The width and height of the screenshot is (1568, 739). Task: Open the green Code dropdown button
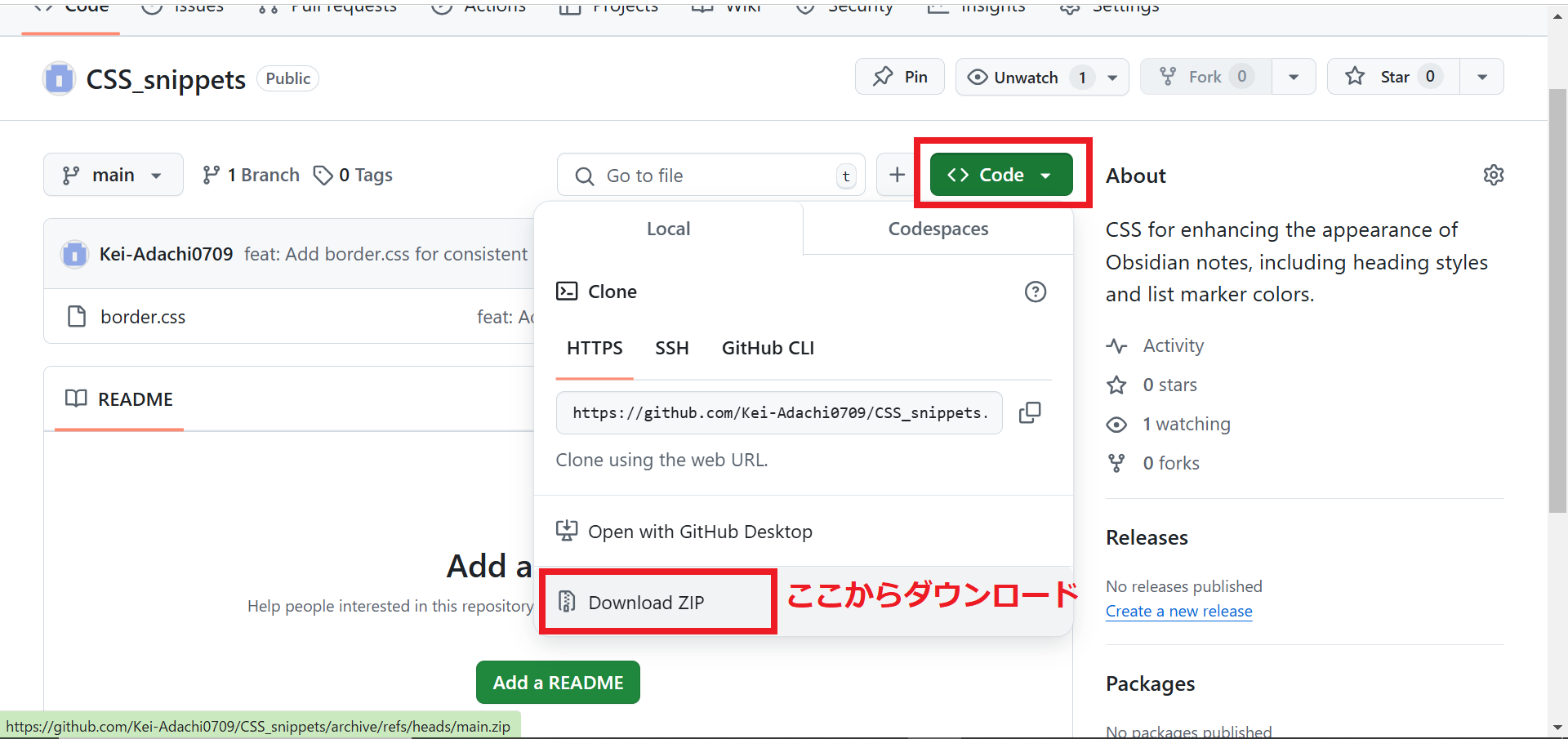(x=1001, y=175)
